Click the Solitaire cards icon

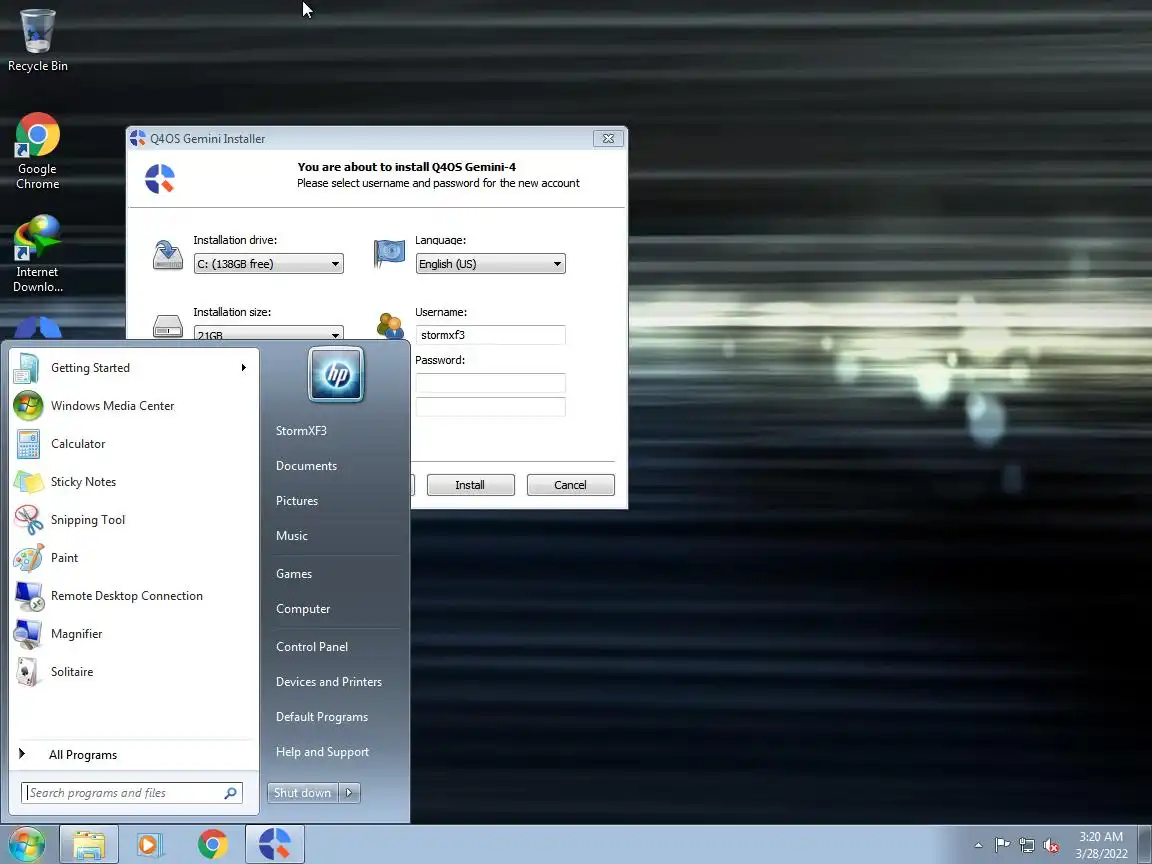tap(29, 672)
